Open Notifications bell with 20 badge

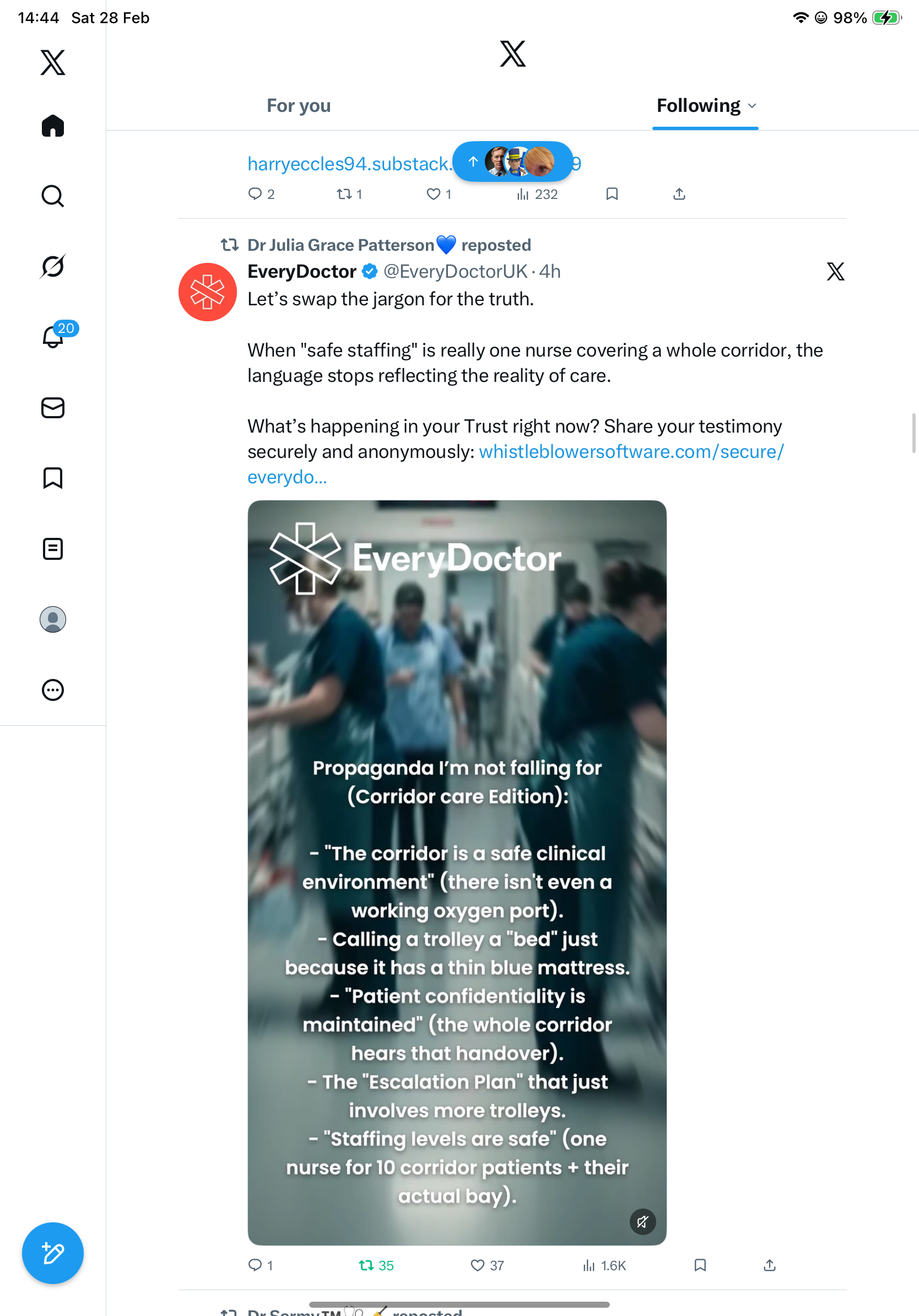(53, 337)
